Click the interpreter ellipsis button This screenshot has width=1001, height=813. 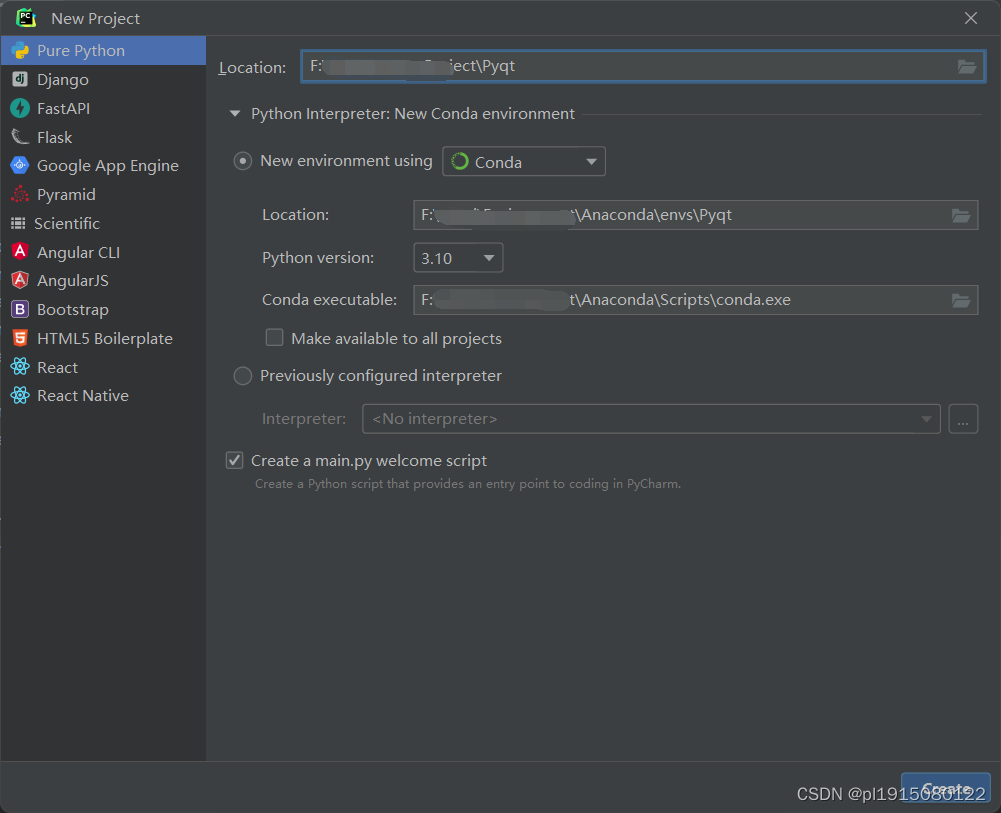[x=963, y=419]
